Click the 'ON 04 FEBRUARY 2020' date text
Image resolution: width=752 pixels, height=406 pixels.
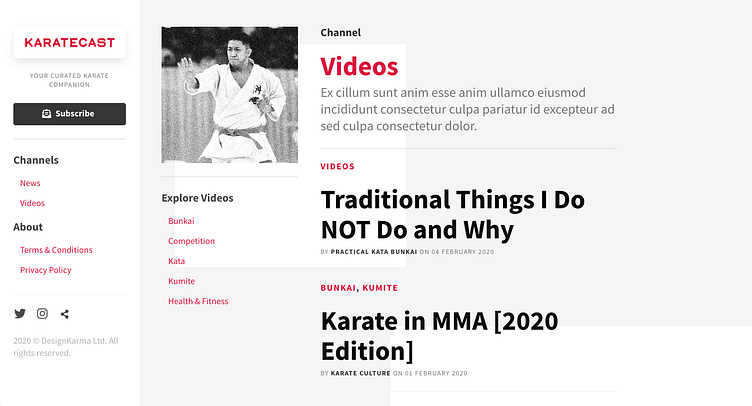tap(457, 252)
